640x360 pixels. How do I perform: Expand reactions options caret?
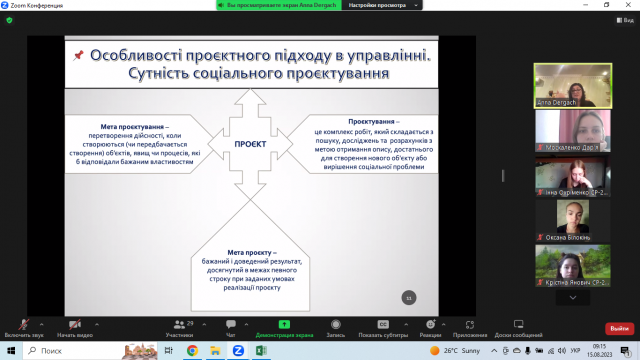coord(444,324)
